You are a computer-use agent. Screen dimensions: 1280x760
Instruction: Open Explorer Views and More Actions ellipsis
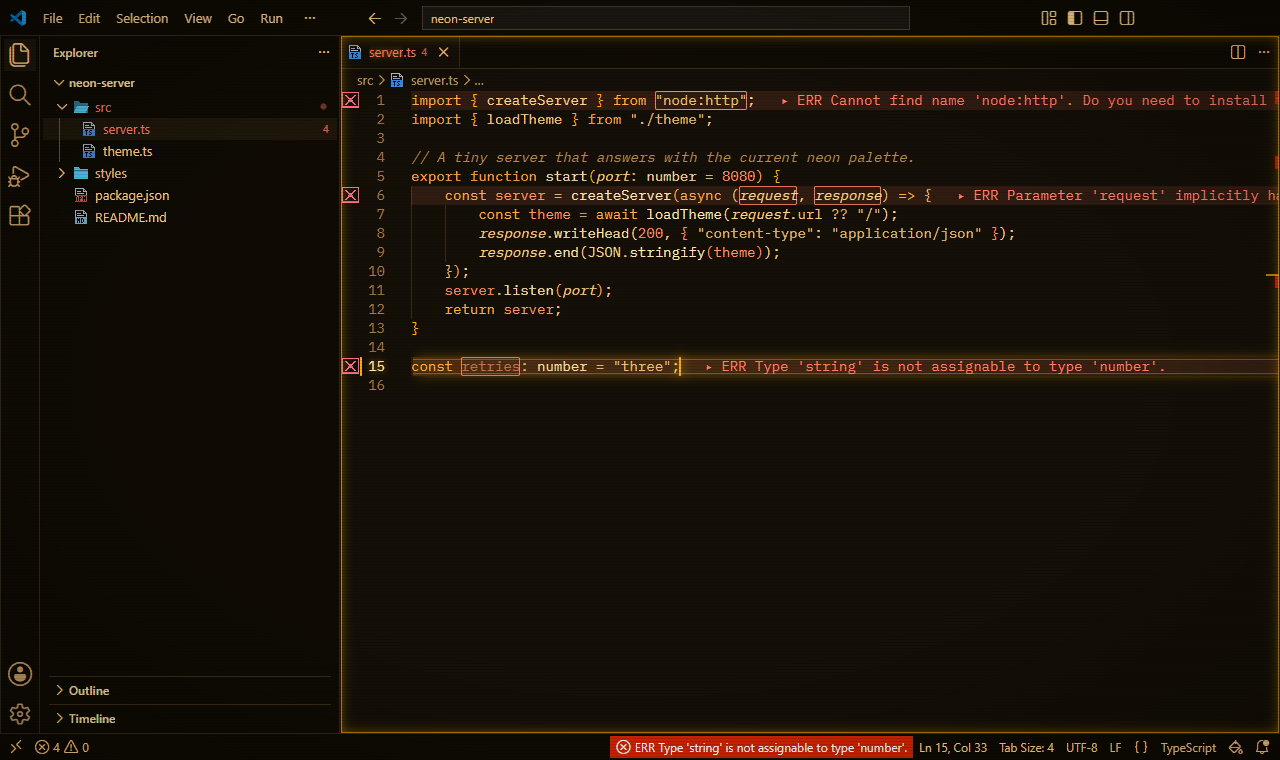point(323,52)
